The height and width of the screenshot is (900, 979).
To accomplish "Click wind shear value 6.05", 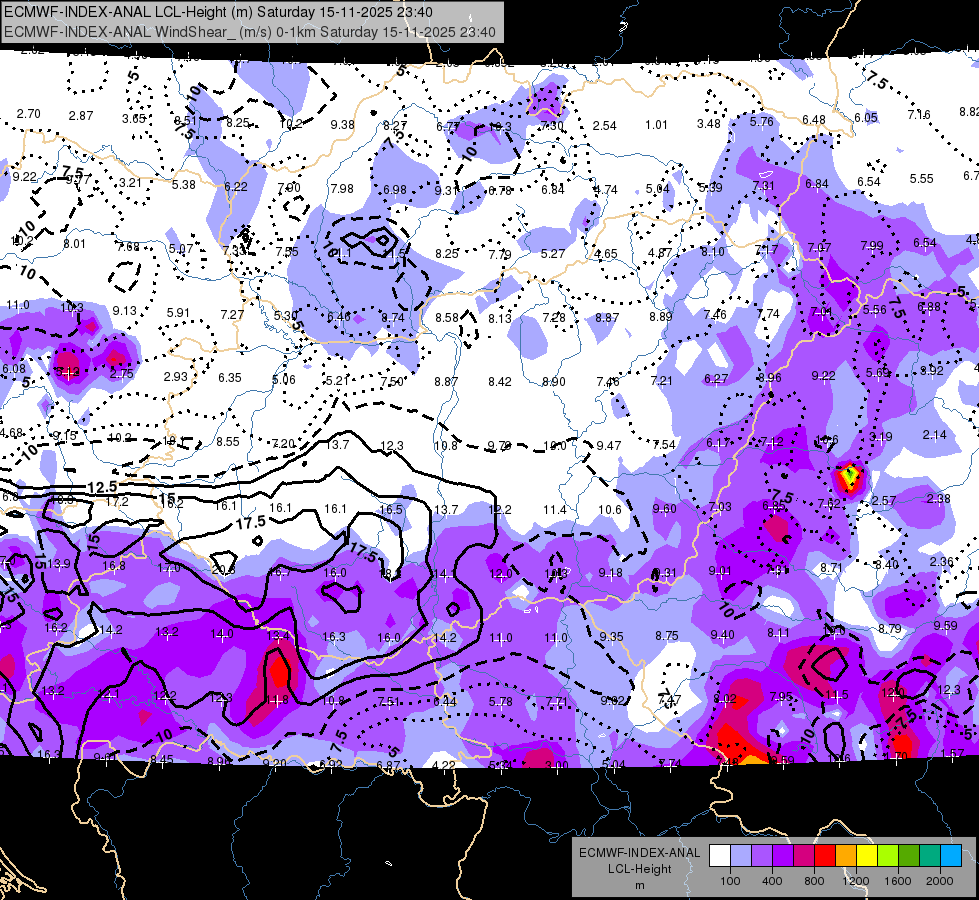I will tap(866, 117).
